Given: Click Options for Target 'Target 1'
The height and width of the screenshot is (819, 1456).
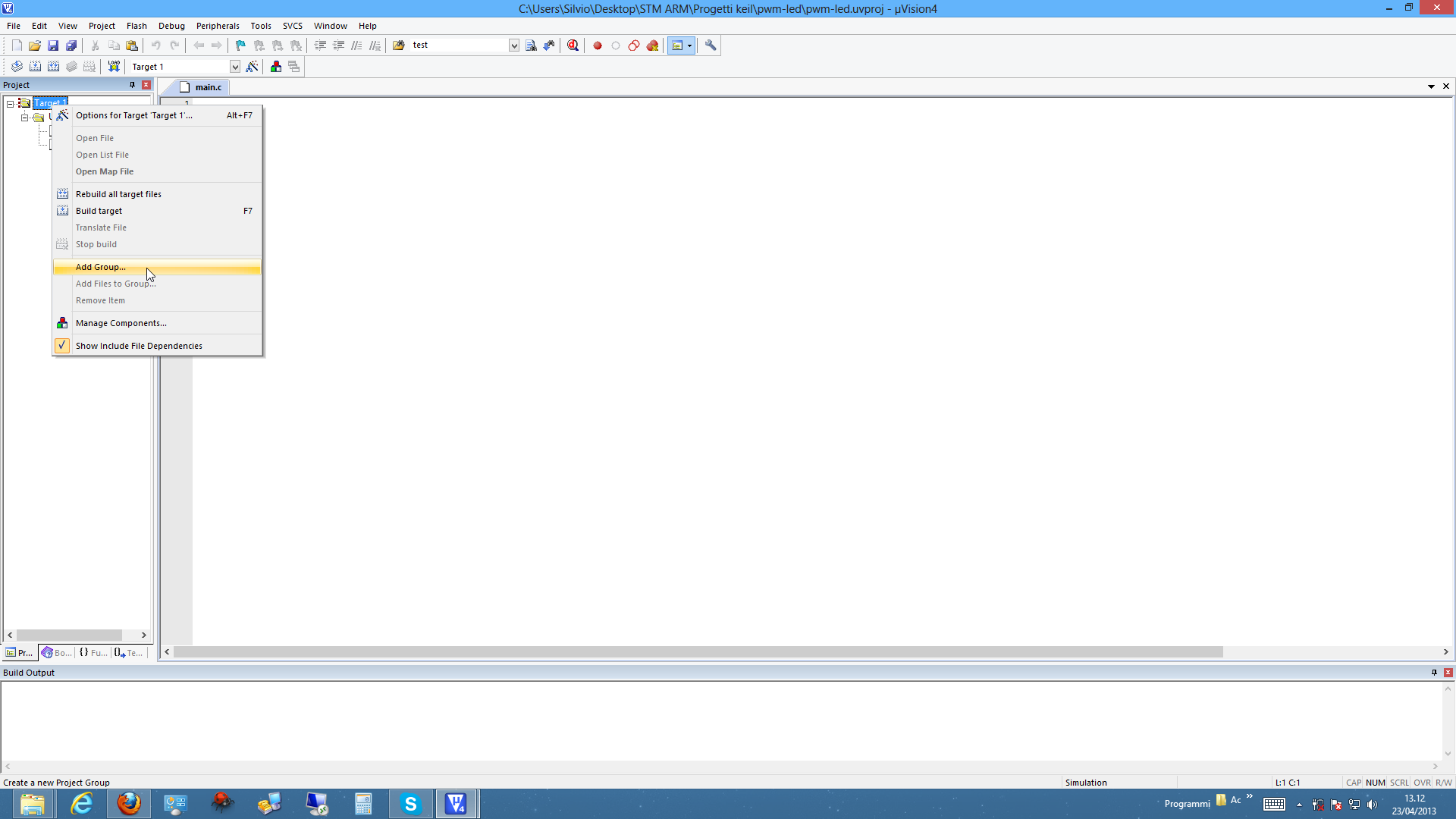Looking at the screenshot, I should (x=133, y=115).
